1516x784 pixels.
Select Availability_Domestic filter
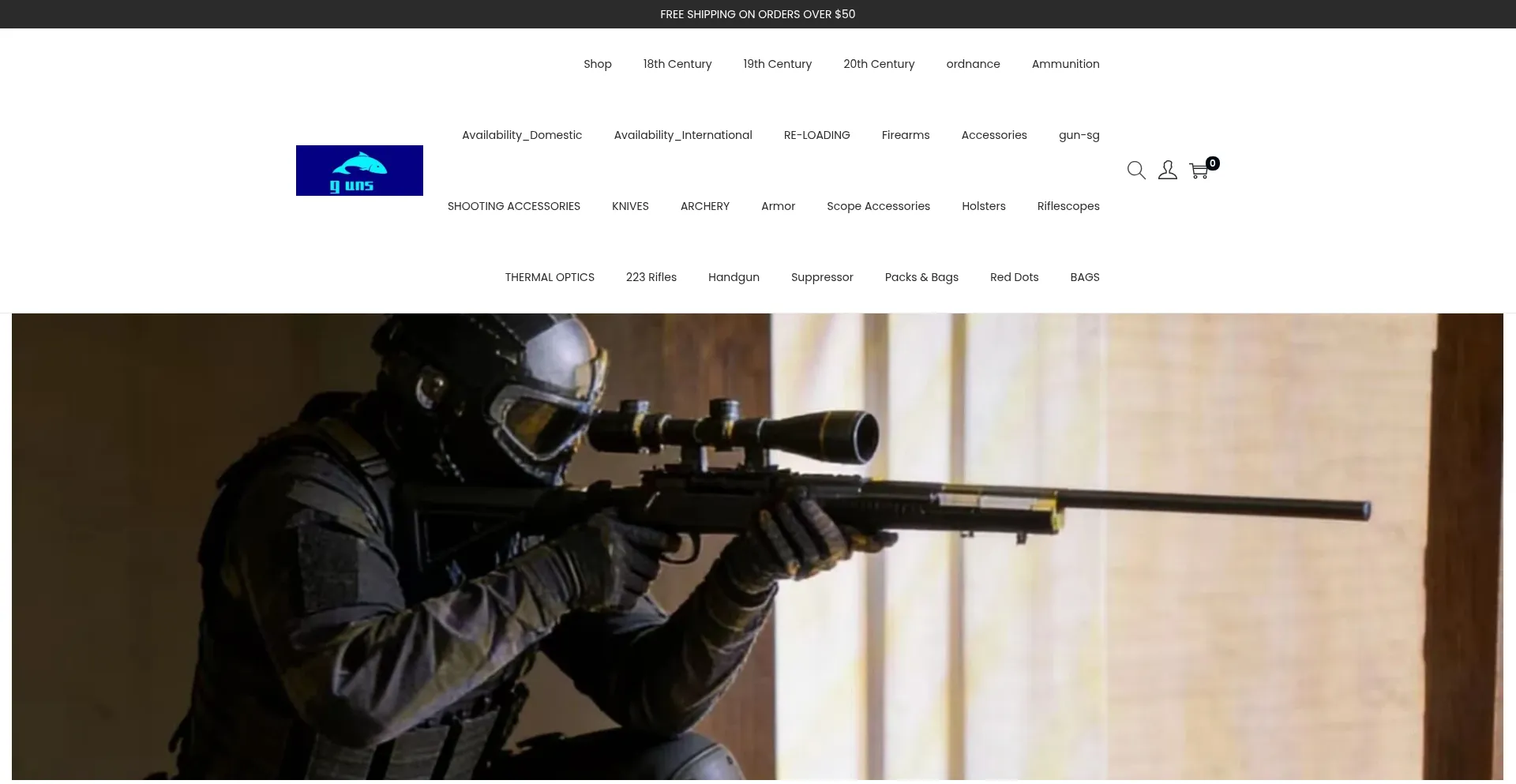pyautogui.click(x=522, y=135)
